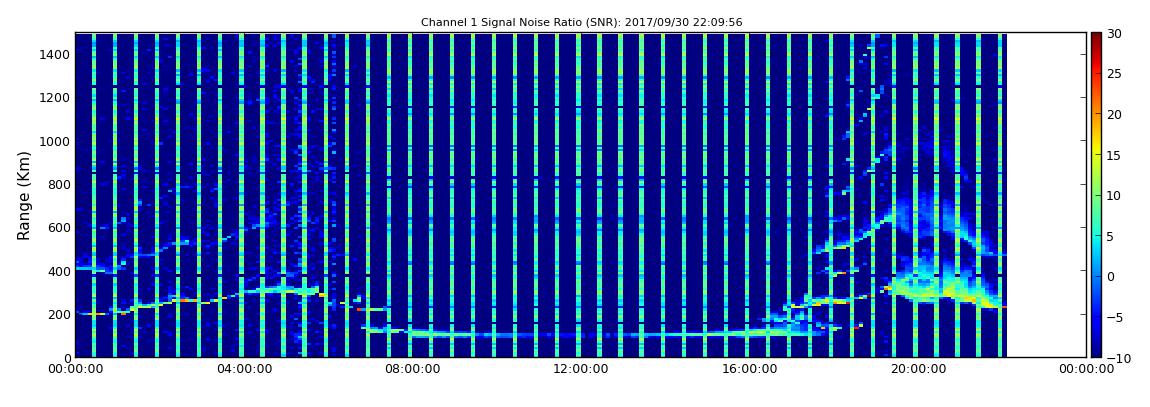Click the y-axis tick label 600

pos(59,227)
